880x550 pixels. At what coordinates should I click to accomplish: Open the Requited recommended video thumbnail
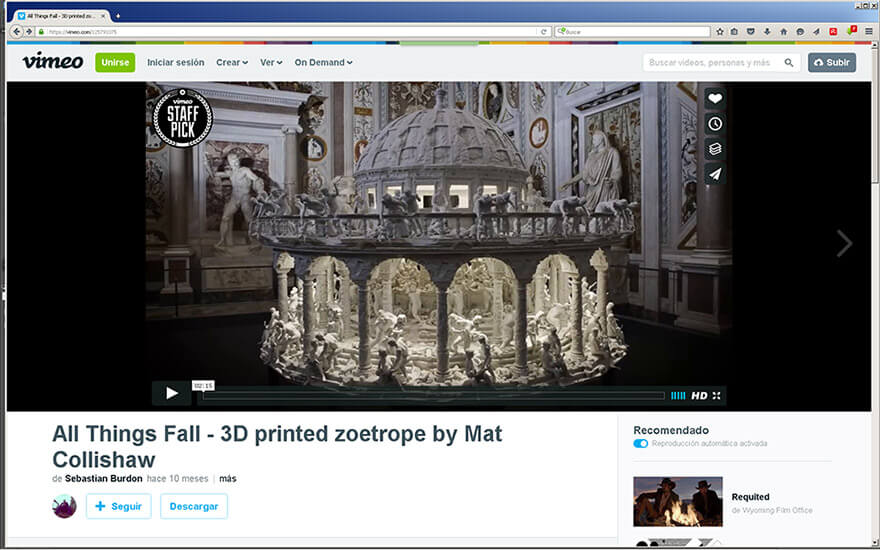[678, 502]
